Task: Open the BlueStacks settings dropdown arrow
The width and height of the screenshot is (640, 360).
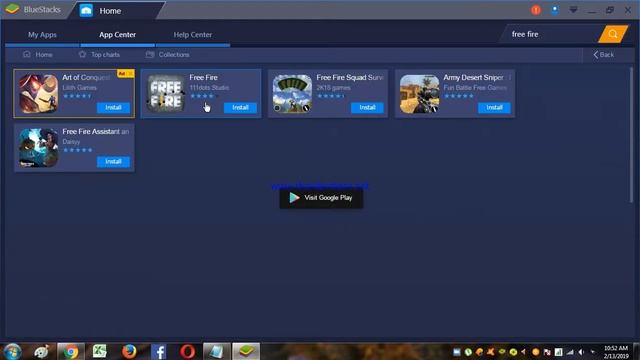Action: pyautogui.click(x=573, y=10)
